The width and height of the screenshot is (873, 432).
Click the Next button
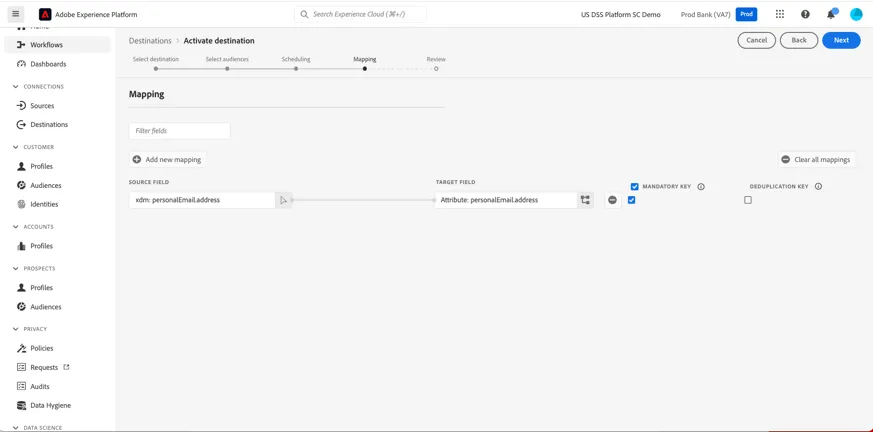(841, 40)
